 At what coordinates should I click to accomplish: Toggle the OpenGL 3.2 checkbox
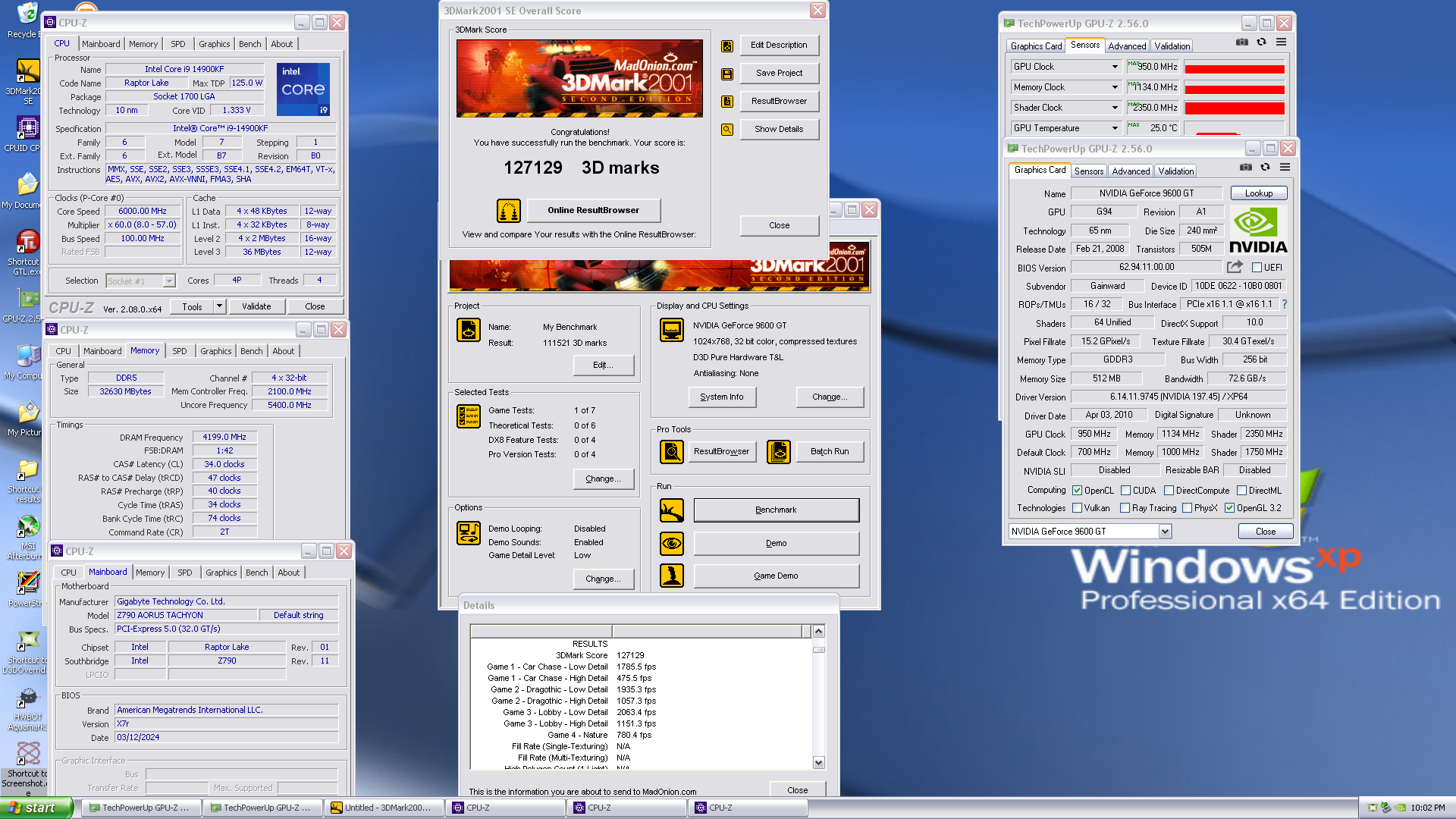tap(1229, 508)
